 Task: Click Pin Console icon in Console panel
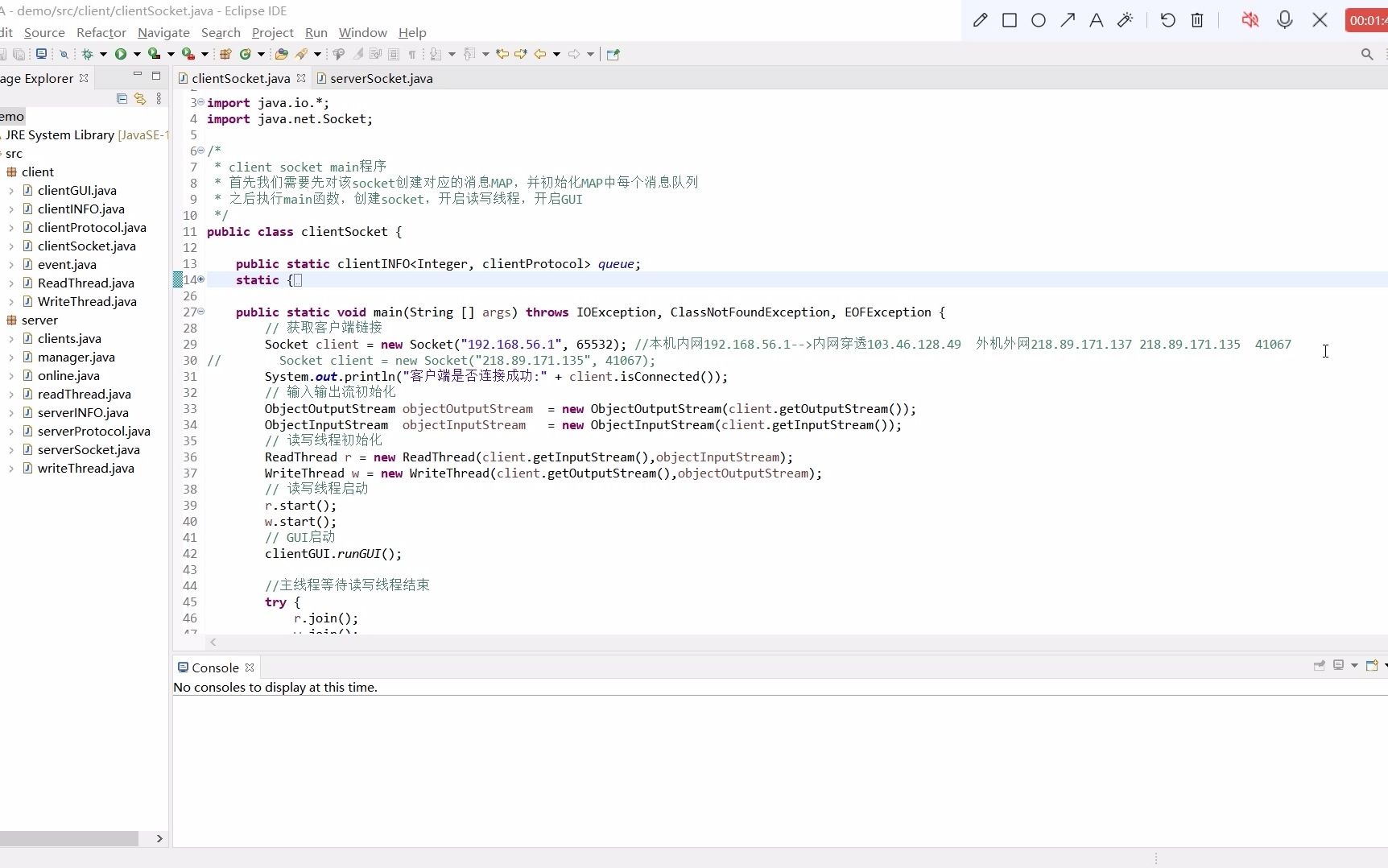(1320, 665)
